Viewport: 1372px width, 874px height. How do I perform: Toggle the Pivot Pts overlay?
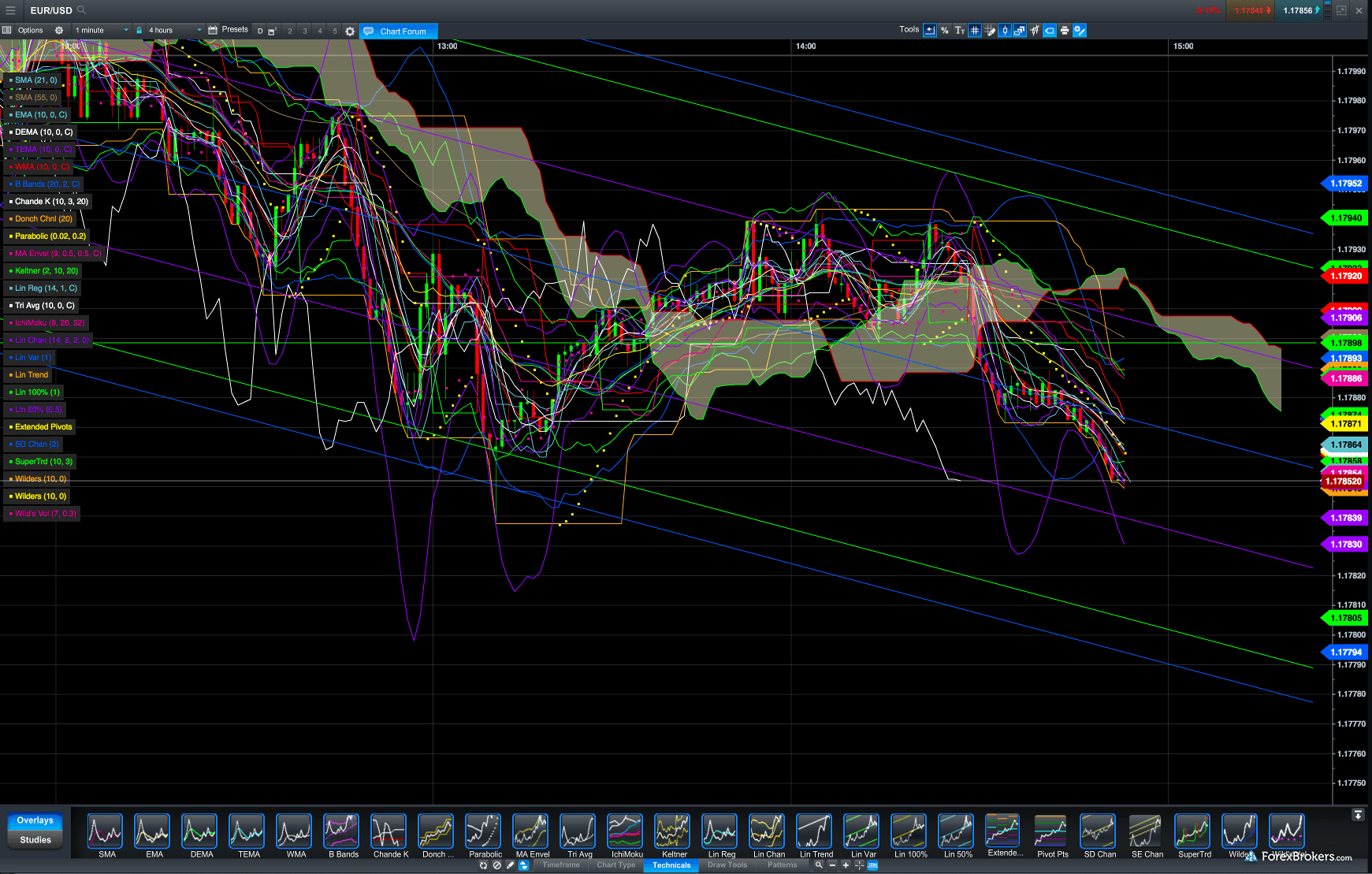click(x=1050, y=831)
